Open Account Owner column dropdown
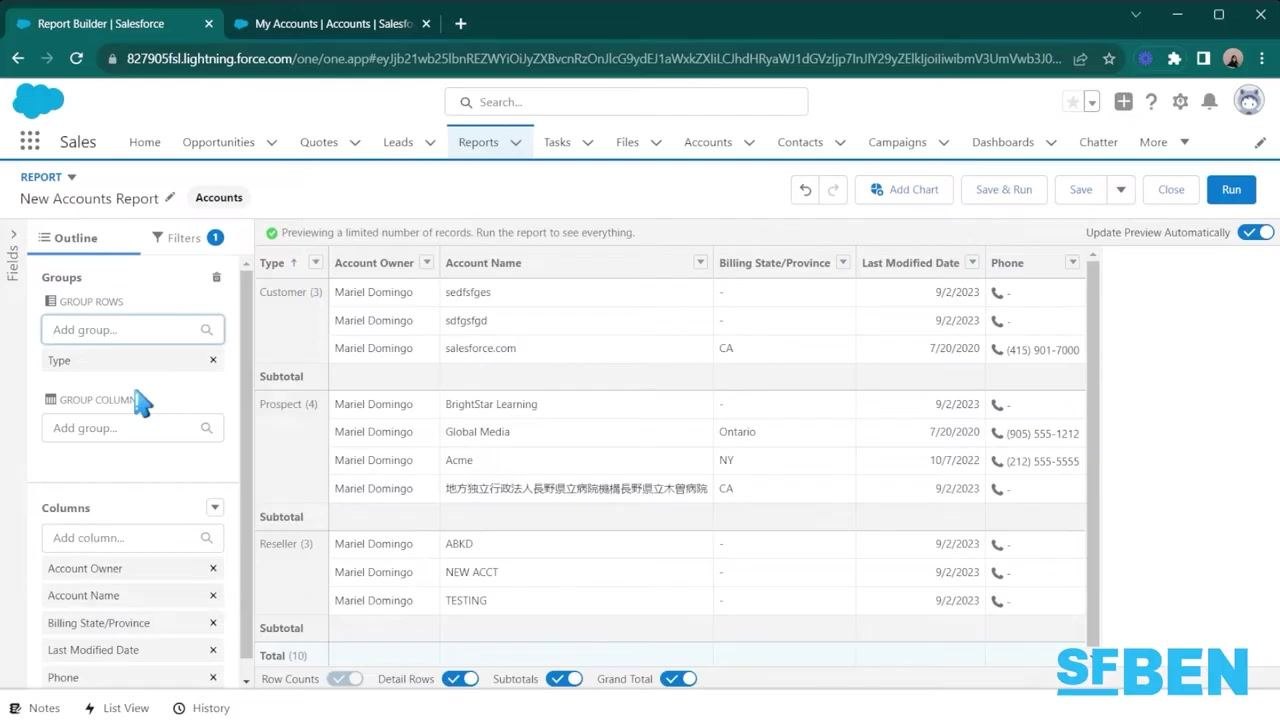 (x=427, y=262)
